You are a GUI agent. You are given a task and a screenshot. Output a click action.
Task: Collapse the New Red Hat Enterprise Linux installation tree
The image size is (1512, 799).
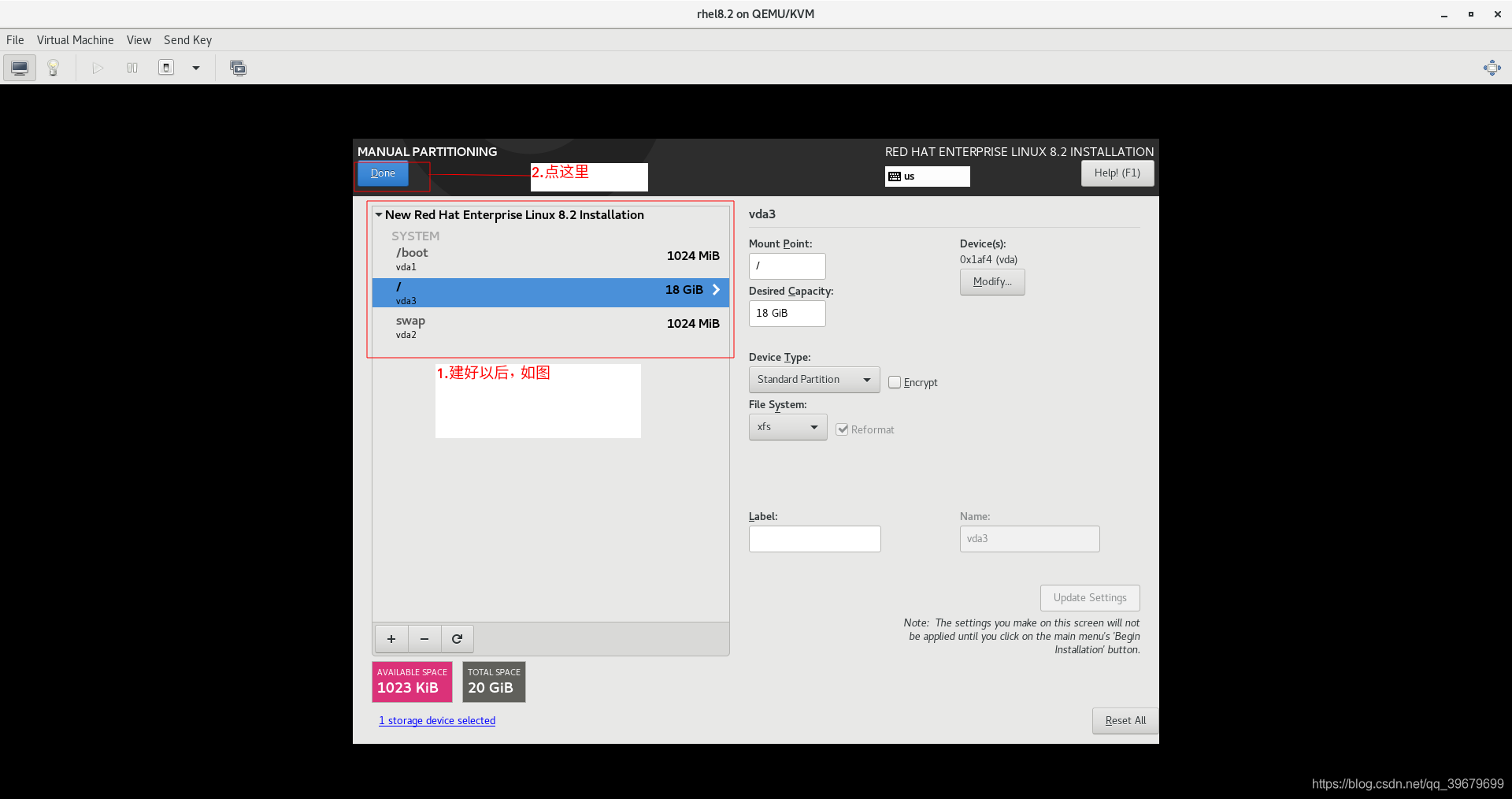tap(379, 214)
